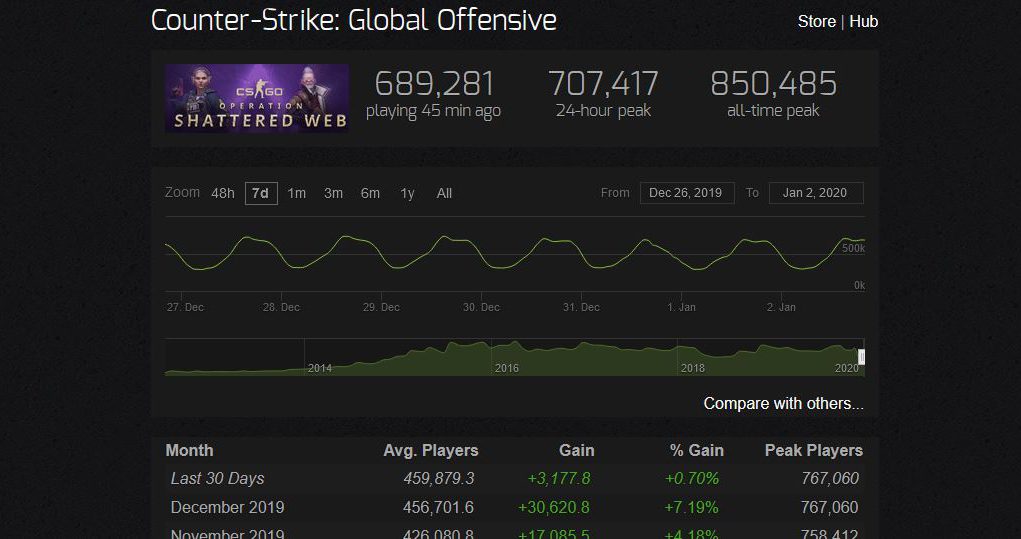Viewport: 1021px width, 539px height.
Task: Select the Last 30 Days row label
Action: tap(217, 478)
